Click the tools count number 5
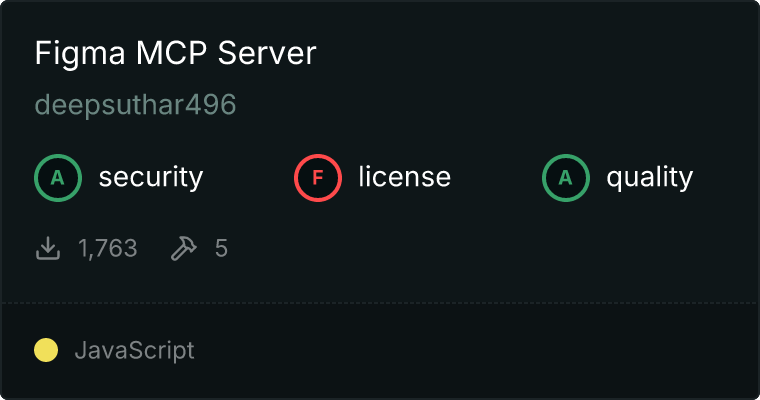This screenshot has width=760, height=400. click(x=221, y=248)
